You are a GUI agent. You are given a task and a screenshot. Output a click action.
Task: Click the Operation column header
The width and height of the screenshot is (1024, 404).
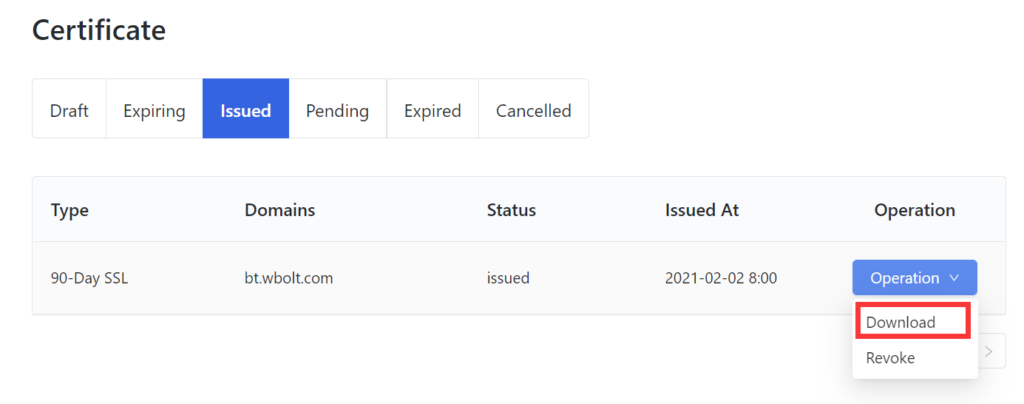click(914, 210)
